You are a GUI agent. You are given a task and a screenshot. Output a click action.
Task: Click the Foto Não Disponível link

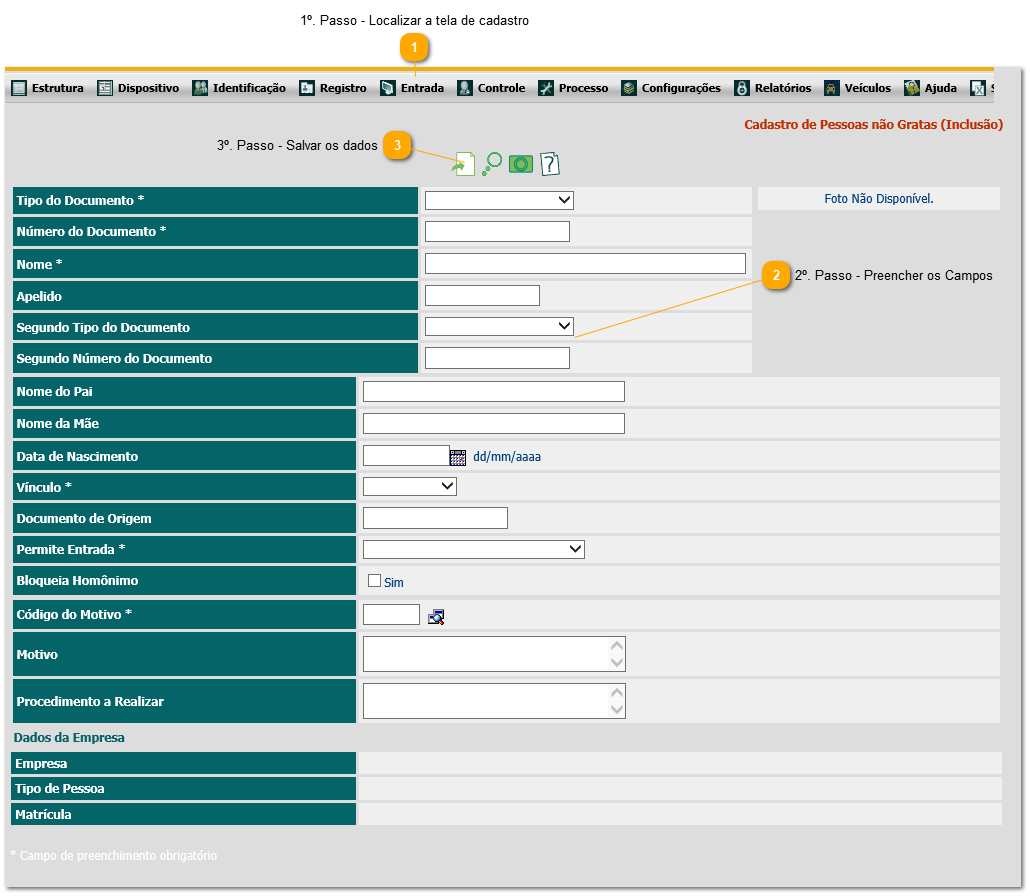pyautogui.click(x=878, y=198)
